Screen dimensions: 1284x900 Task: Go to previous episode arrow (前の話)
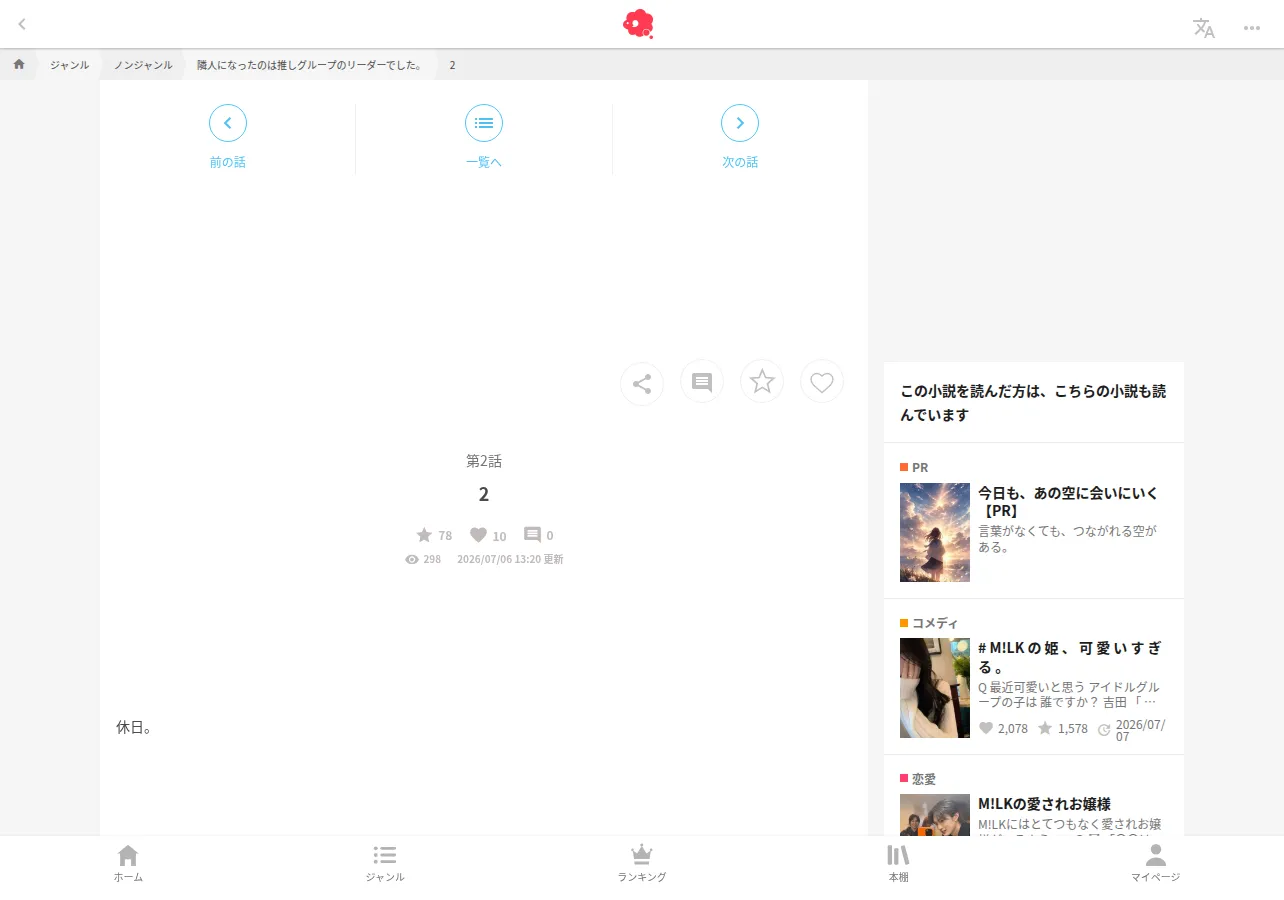pyautogui.click(x=228, y=123)
